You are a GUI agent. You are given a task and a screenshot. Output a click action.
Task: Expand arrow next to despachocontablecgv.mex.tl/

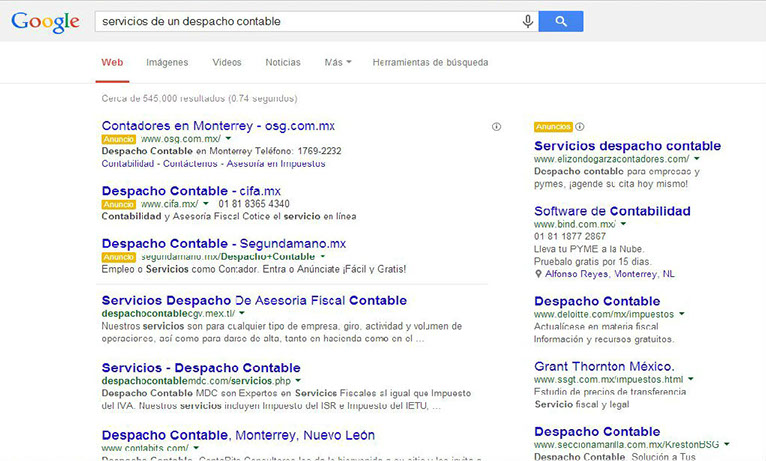pos(242,313)
